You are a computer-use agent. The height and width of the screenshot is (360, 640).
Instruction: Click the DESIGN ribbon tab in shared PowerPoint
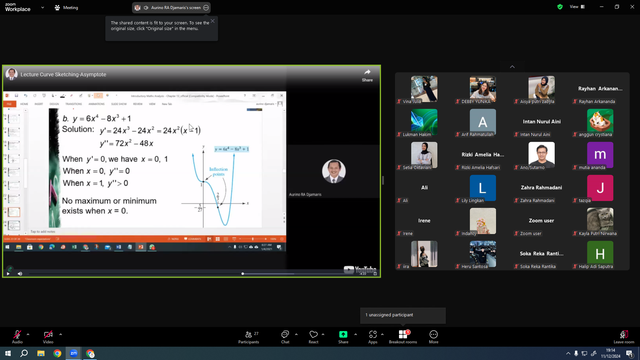(x=54, y=104)
